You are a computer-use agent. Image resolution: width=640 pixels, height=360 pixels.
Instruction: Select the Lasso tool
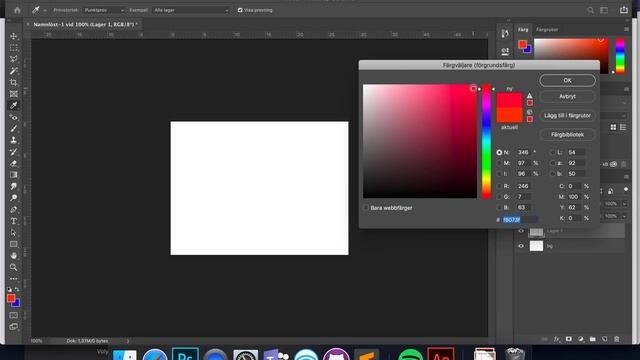point(13,59)
